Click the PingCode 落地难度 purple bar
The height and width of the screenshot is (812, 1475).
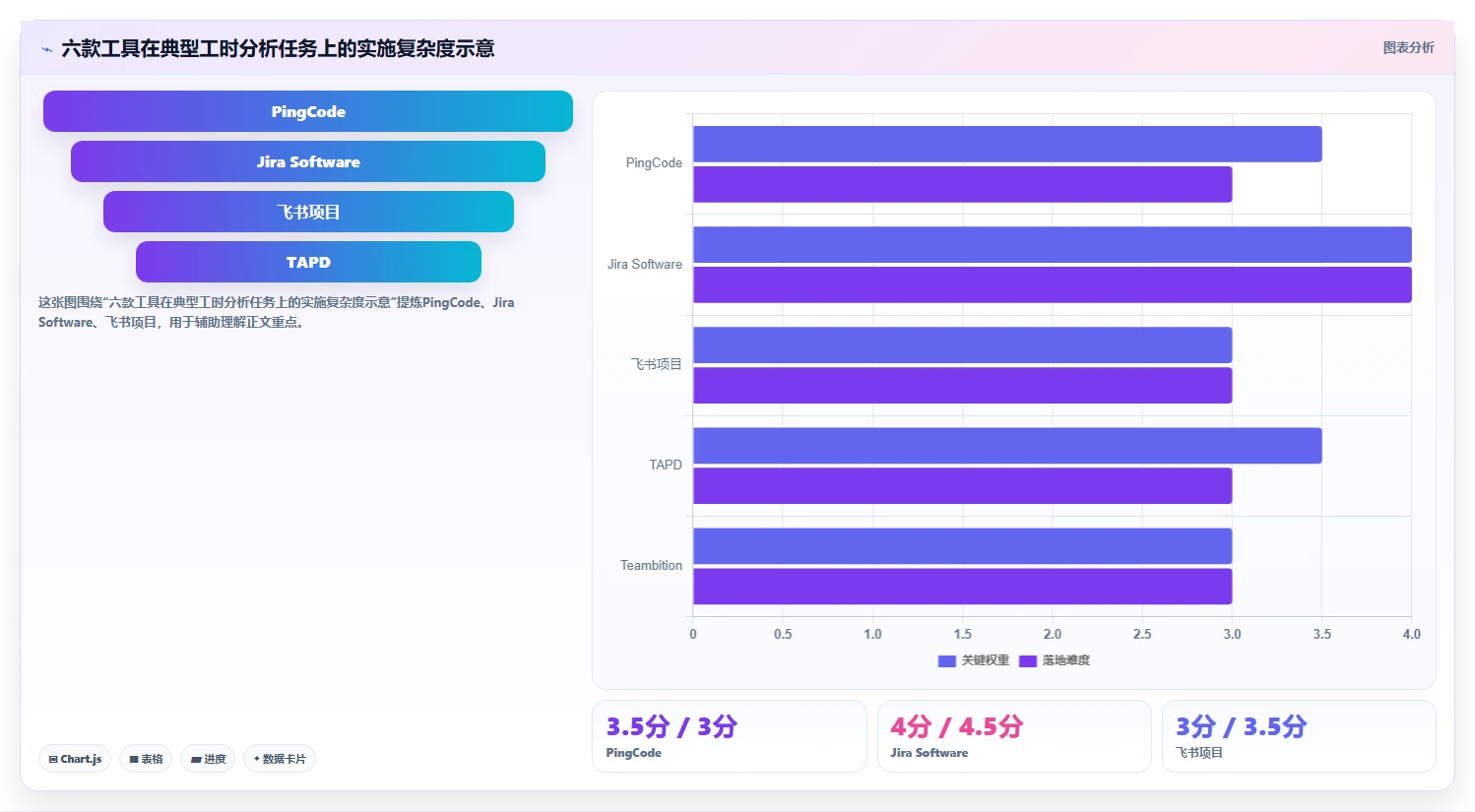click(x=963, y=184)
